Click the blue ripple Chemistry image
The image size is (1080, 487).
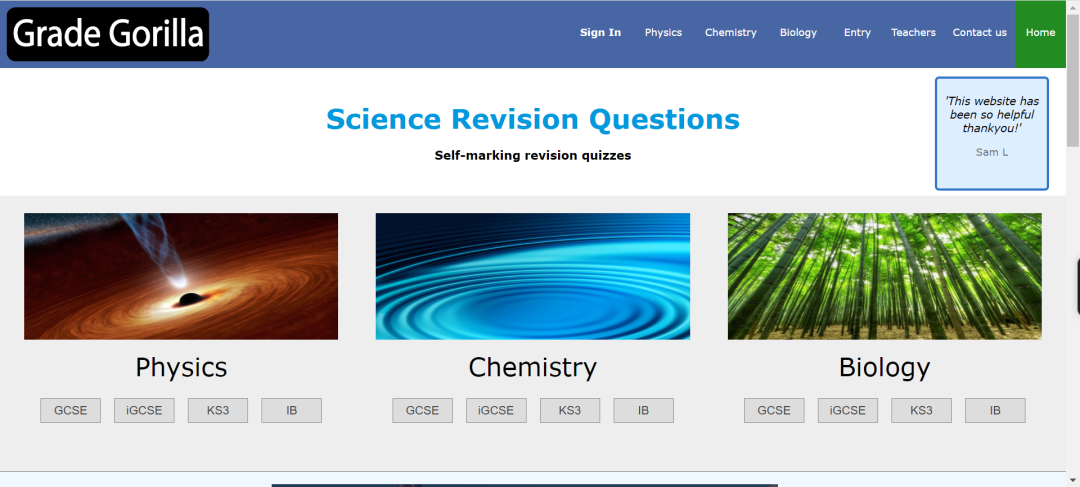(x=532, y=276)
